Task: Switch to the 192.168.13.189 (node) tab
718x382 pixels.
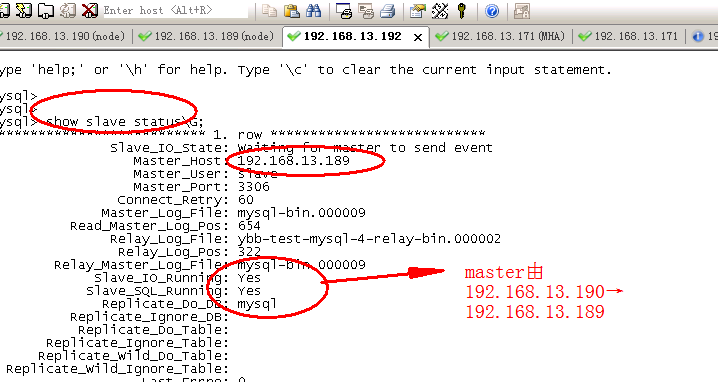Action: tap(206, 36)
